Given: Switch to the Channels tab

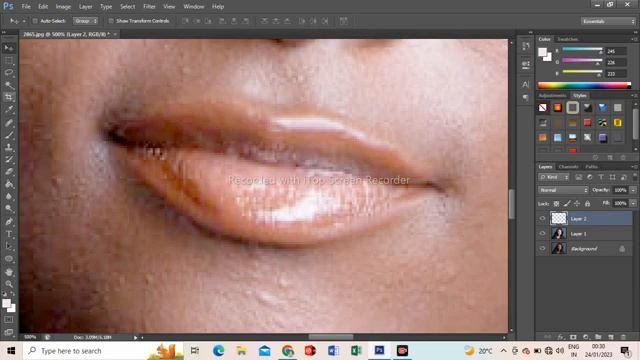Looking at the screenshot, I should coord(568,167).
